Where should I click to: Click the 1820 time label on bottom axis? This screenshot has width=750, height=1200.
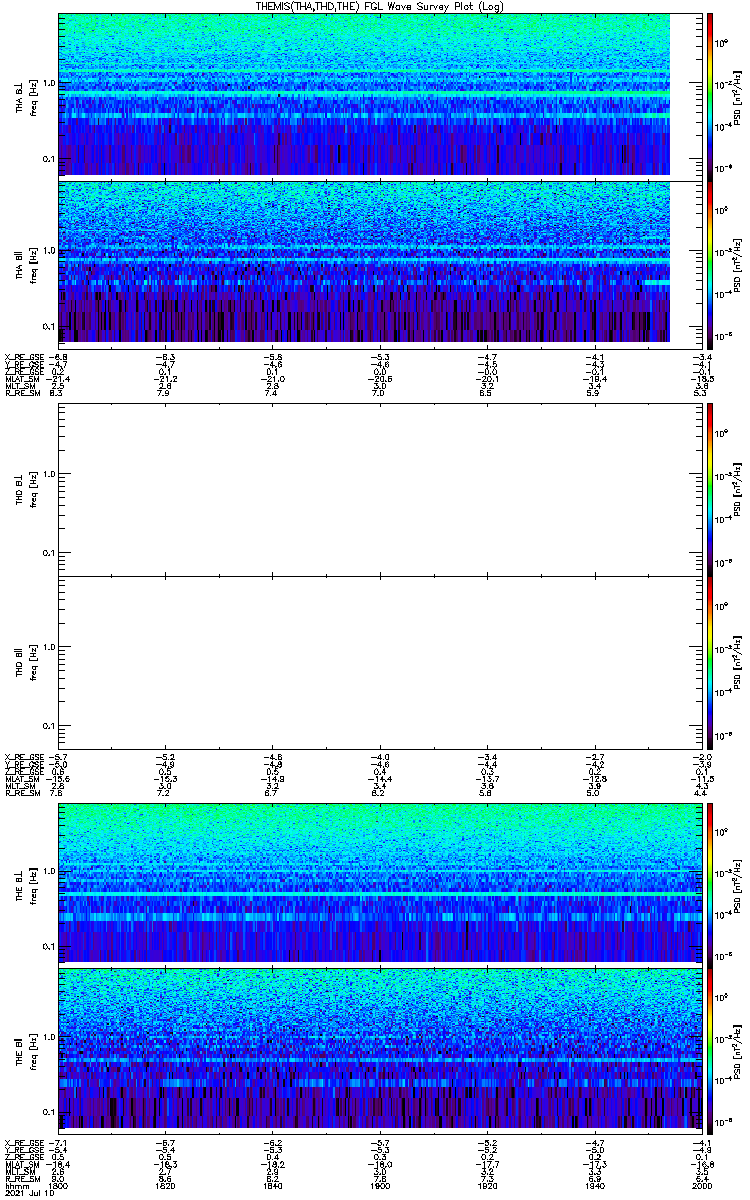click(166, 1185)
